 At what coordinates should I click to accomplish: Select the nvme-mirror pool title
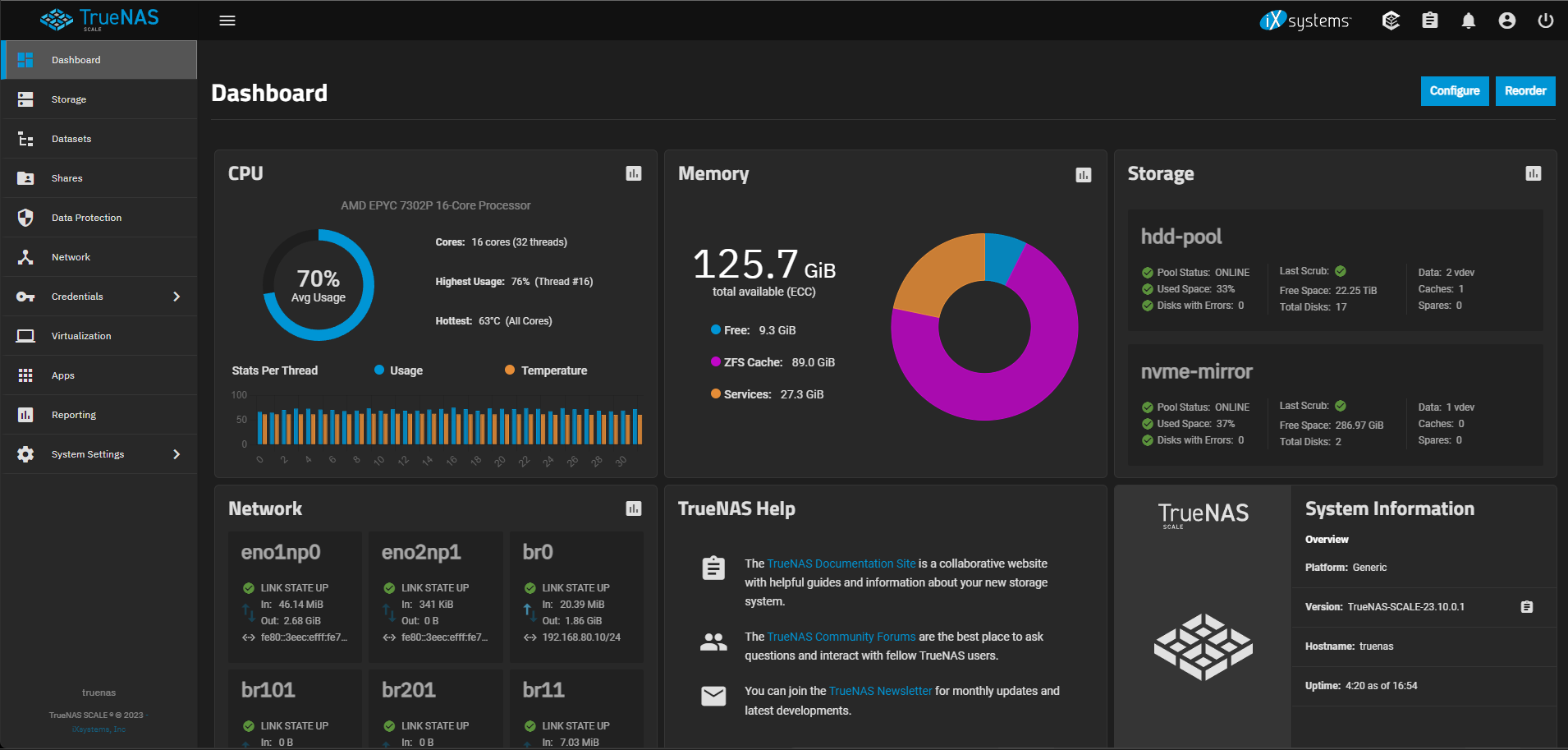tap(1197, 372)
